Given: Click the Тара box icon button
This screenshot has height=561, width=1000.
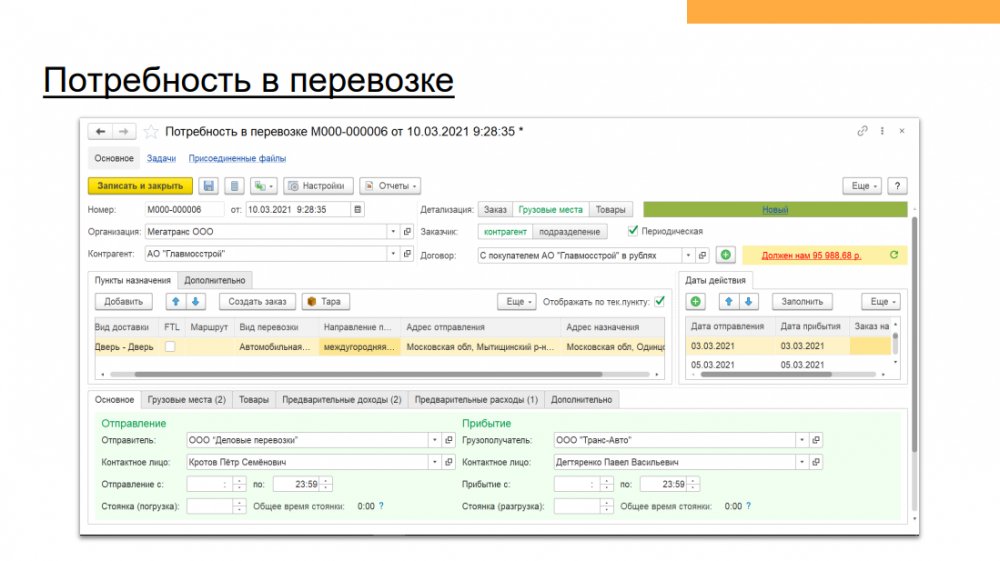Looking at the screenshot, I should click(x=324, y=301).
